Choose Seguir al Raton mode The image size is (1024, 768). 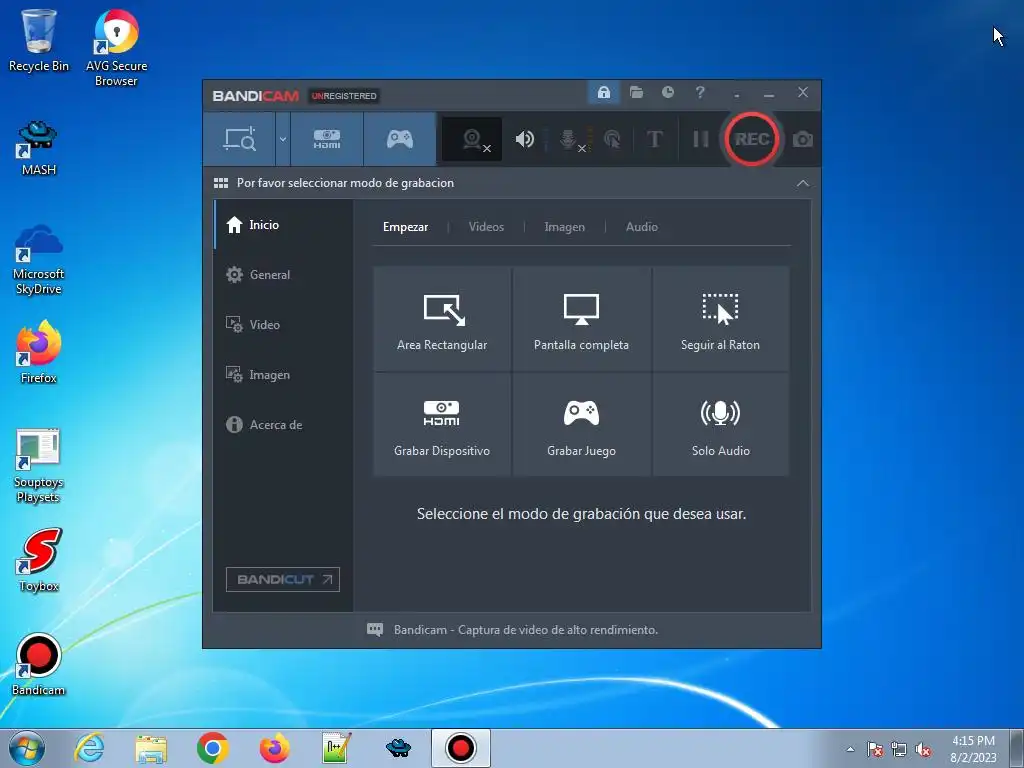720,319
